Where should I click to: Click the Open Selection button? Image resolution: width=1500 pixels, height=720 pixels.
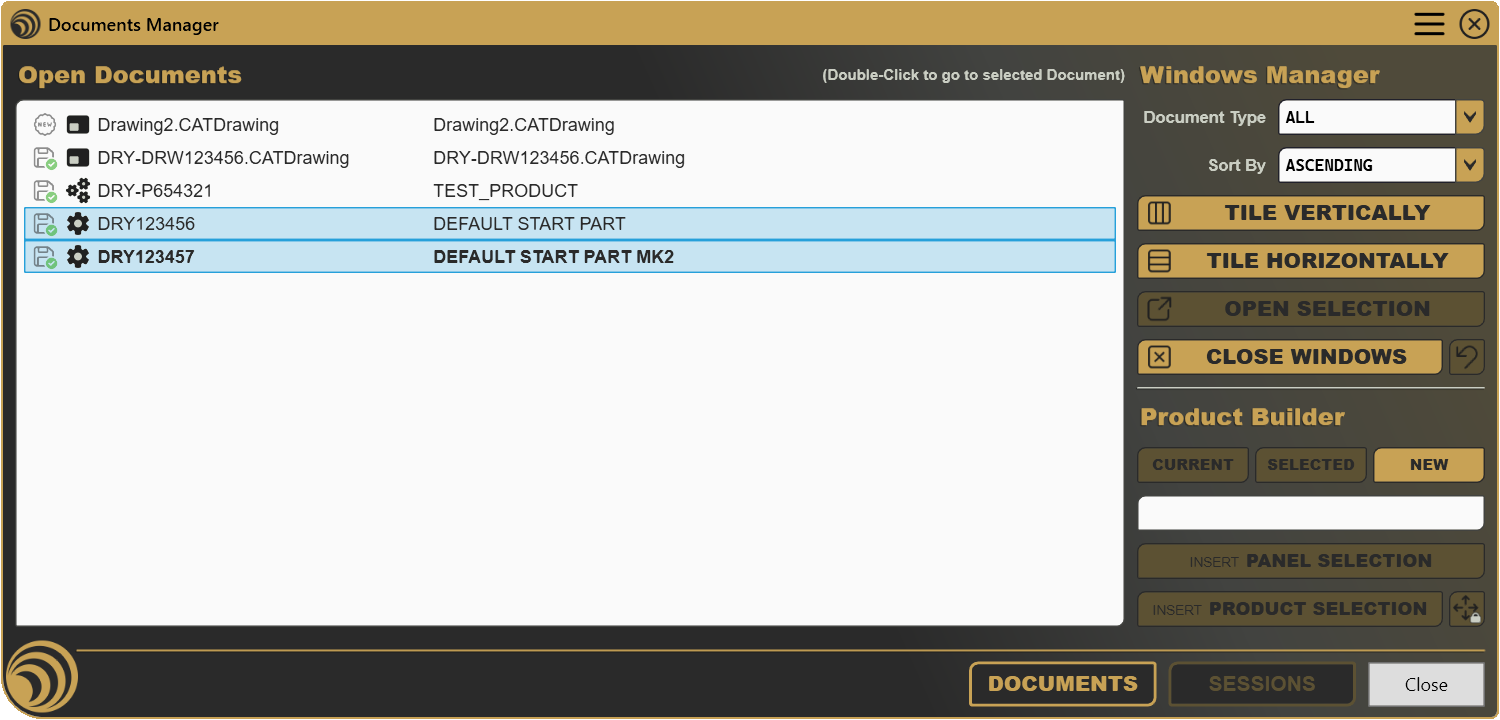(x=1311, y=309)
